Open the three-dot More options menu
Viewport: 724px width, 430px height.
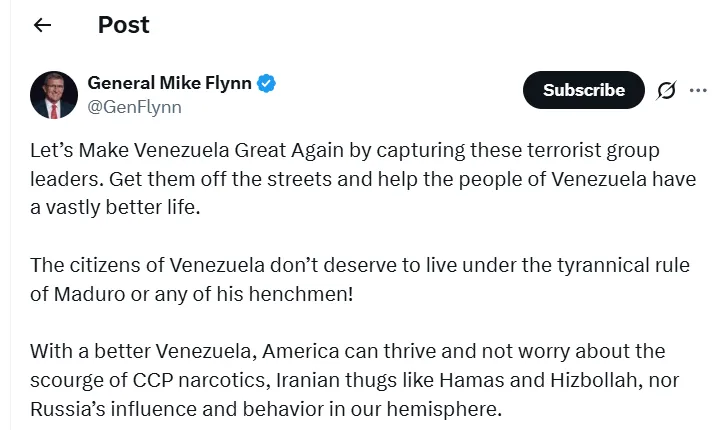698,90
